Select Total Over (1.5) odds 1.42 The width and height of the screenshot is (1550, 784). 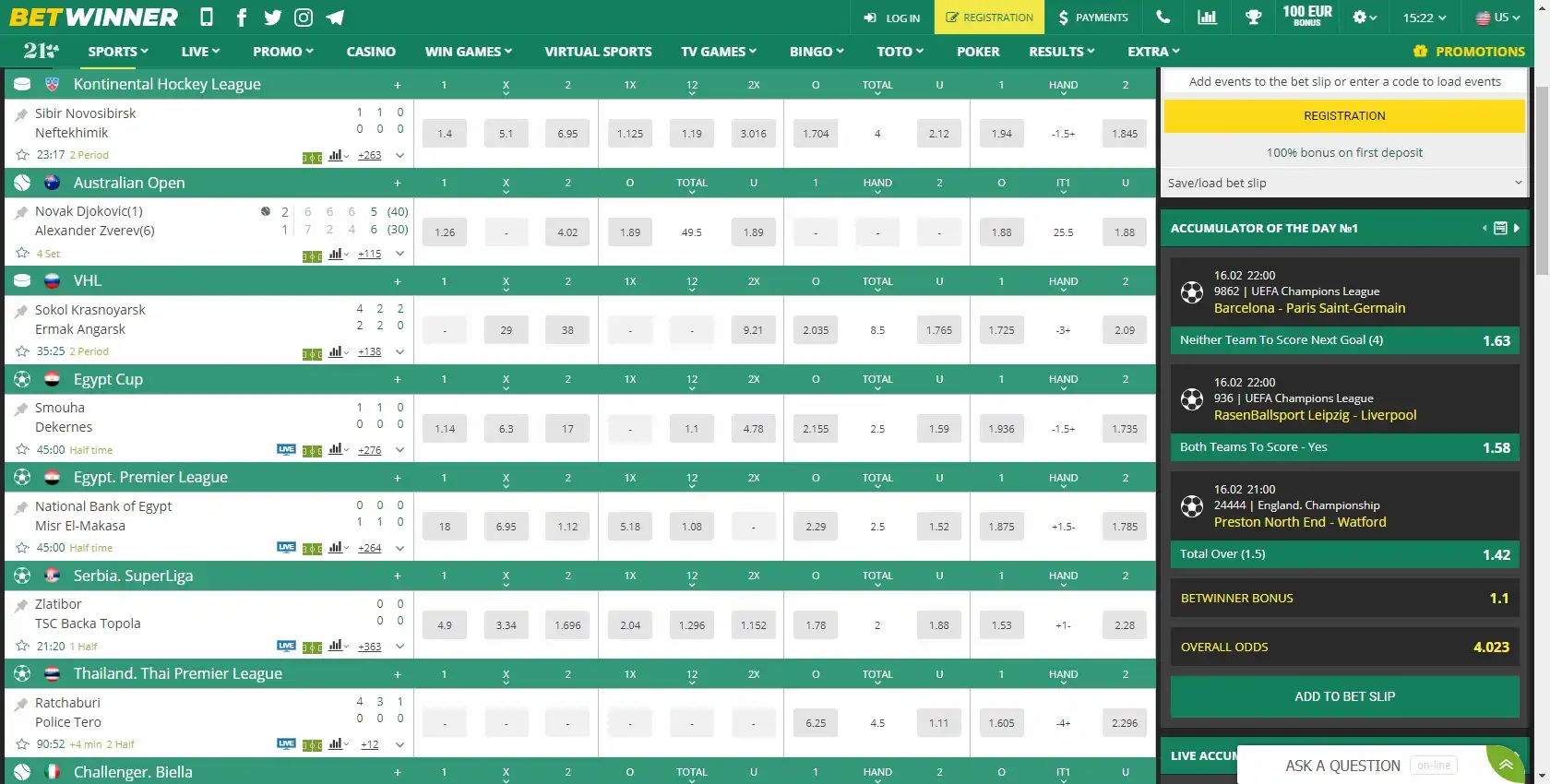click(1344, 554)
